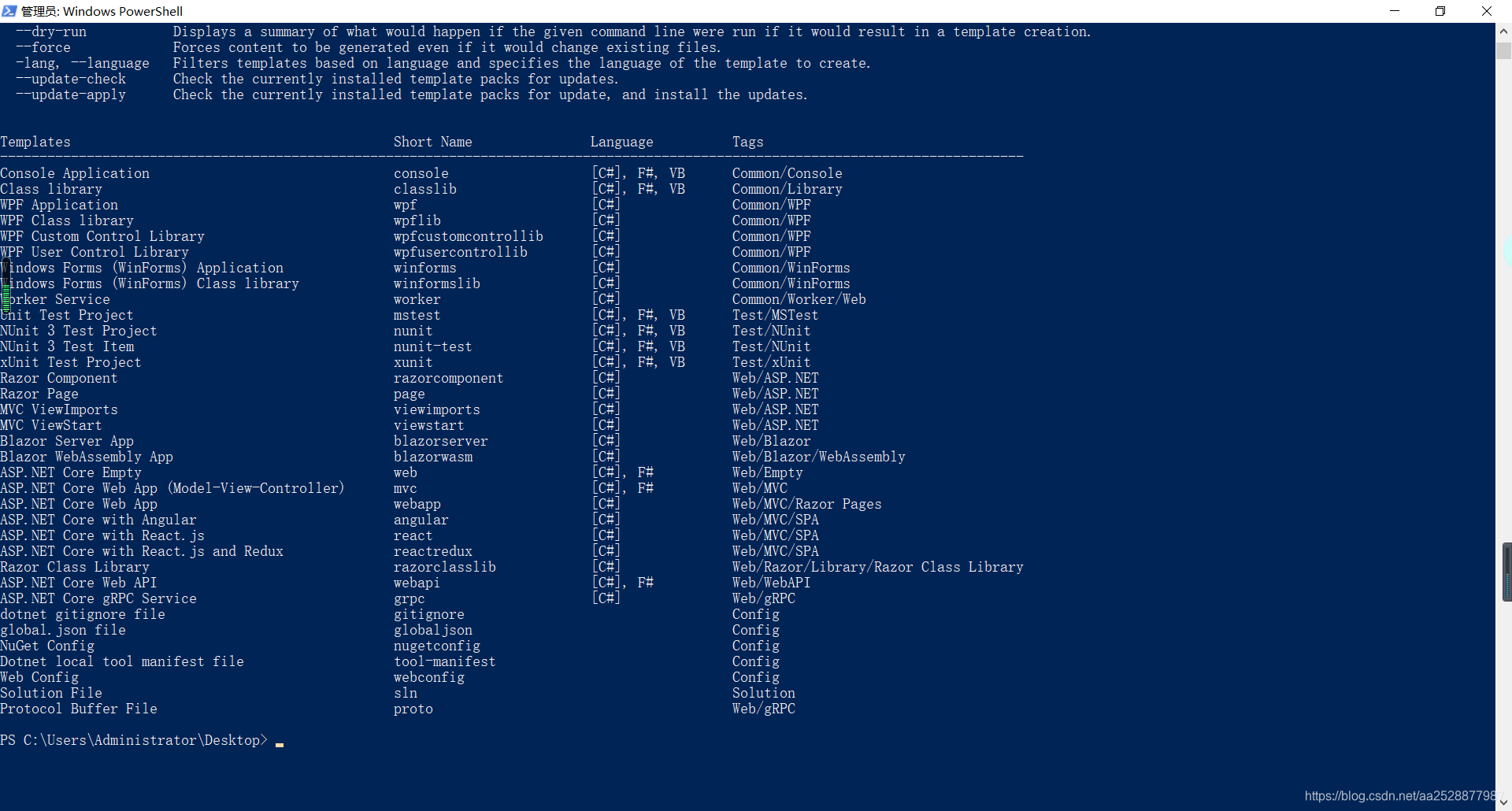This screenshot has height=811, width=1512.
Task: Click the 'winformslib' short name
Action: click(x=437, y=283)
